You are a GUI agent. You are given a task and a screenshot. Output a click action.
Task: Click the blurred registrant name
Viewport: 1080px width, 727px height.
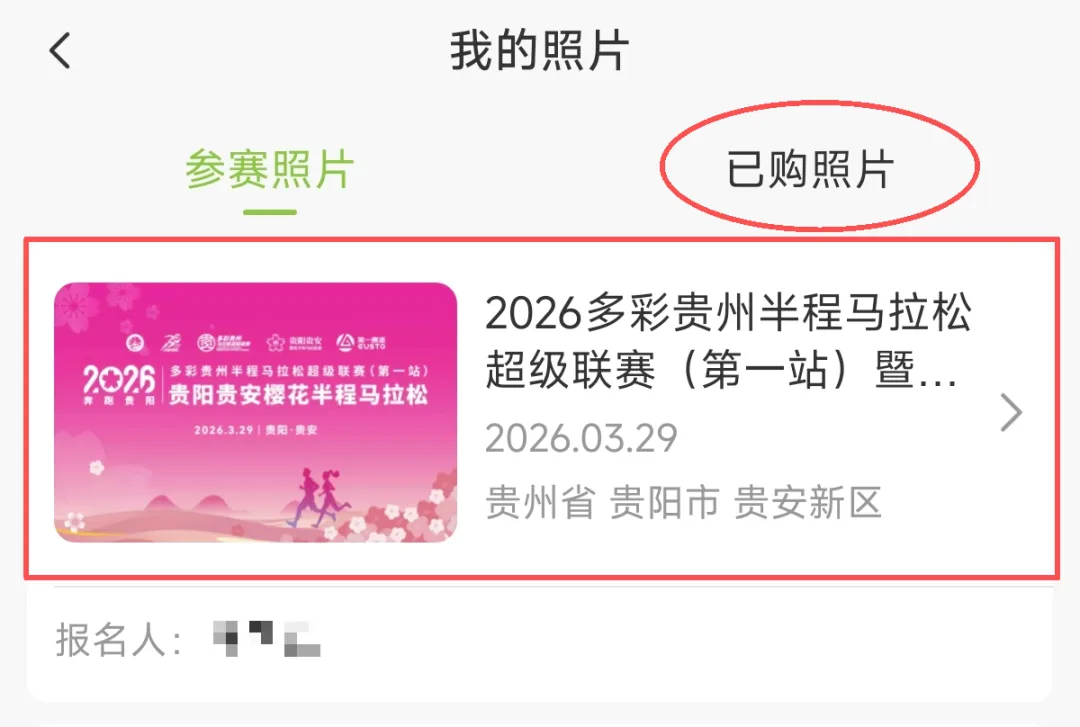(267, 638)
